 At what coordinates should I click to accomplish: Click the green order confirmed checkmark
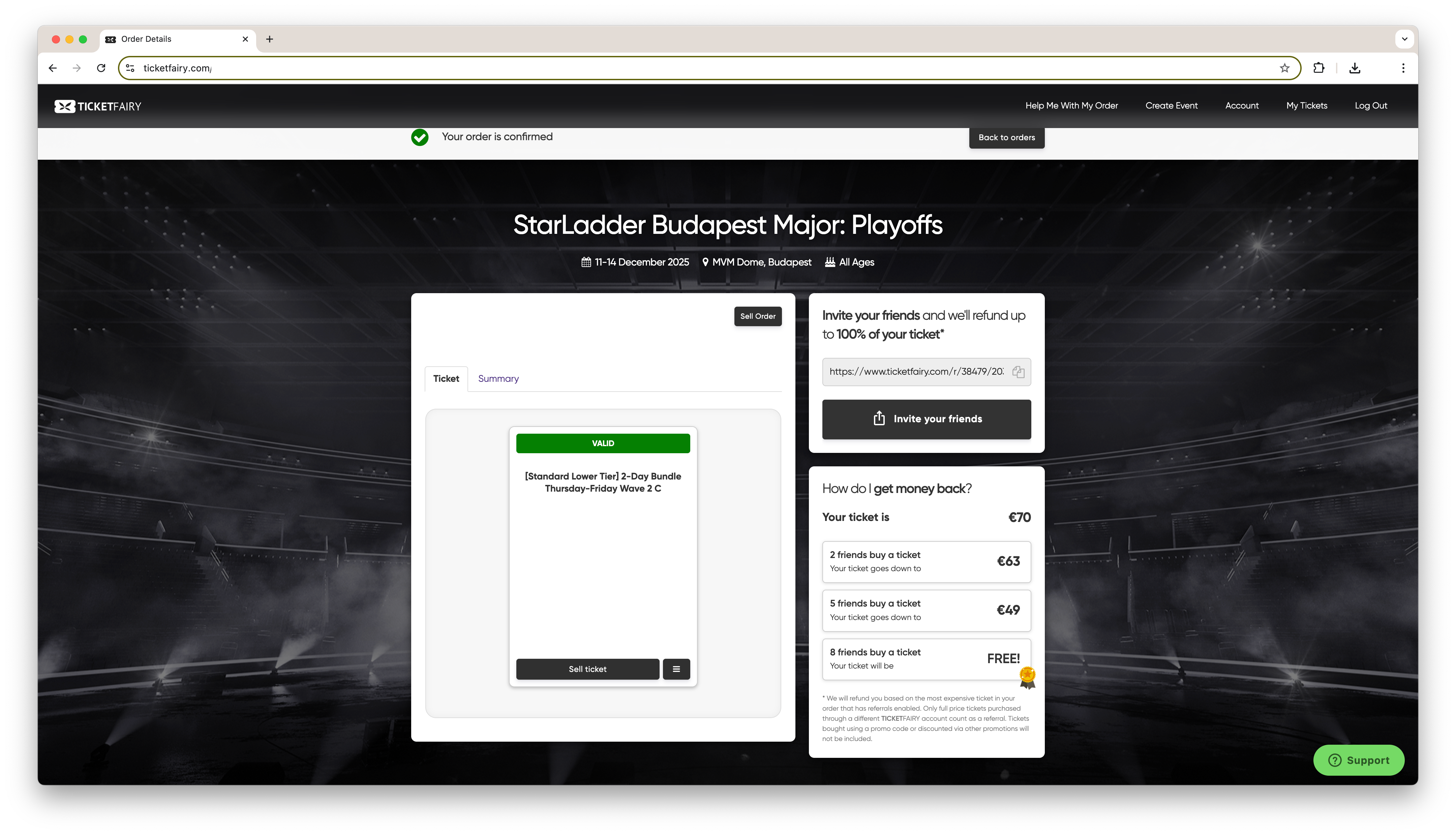[x=420, y=137]
